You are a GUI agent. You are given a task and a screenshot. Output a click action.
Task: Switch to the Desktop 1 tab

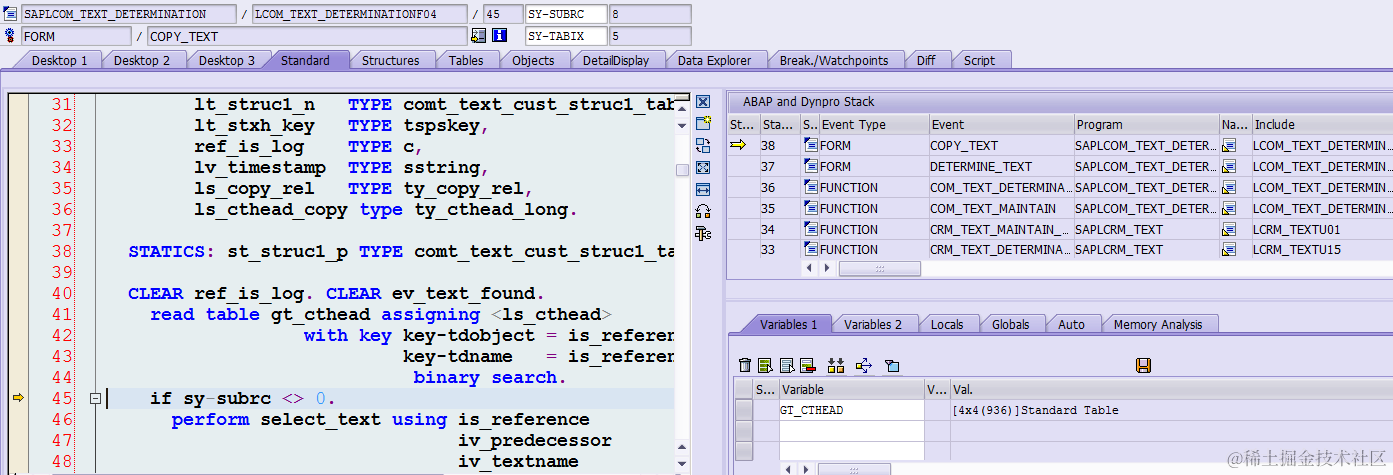[x=60, y=60]
